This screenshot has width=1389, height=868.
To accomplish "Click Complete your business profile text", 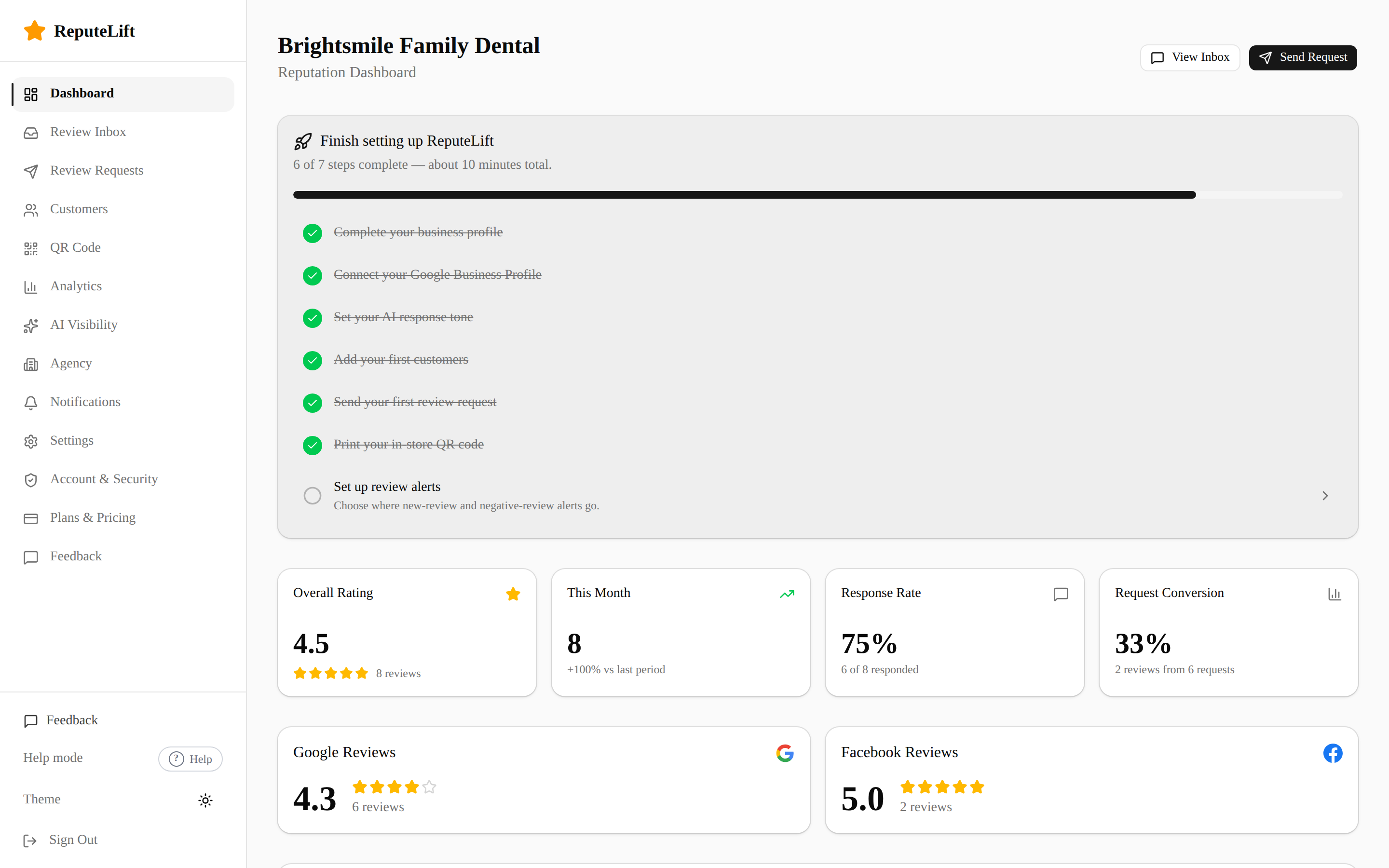I will (x=418, y=232).
